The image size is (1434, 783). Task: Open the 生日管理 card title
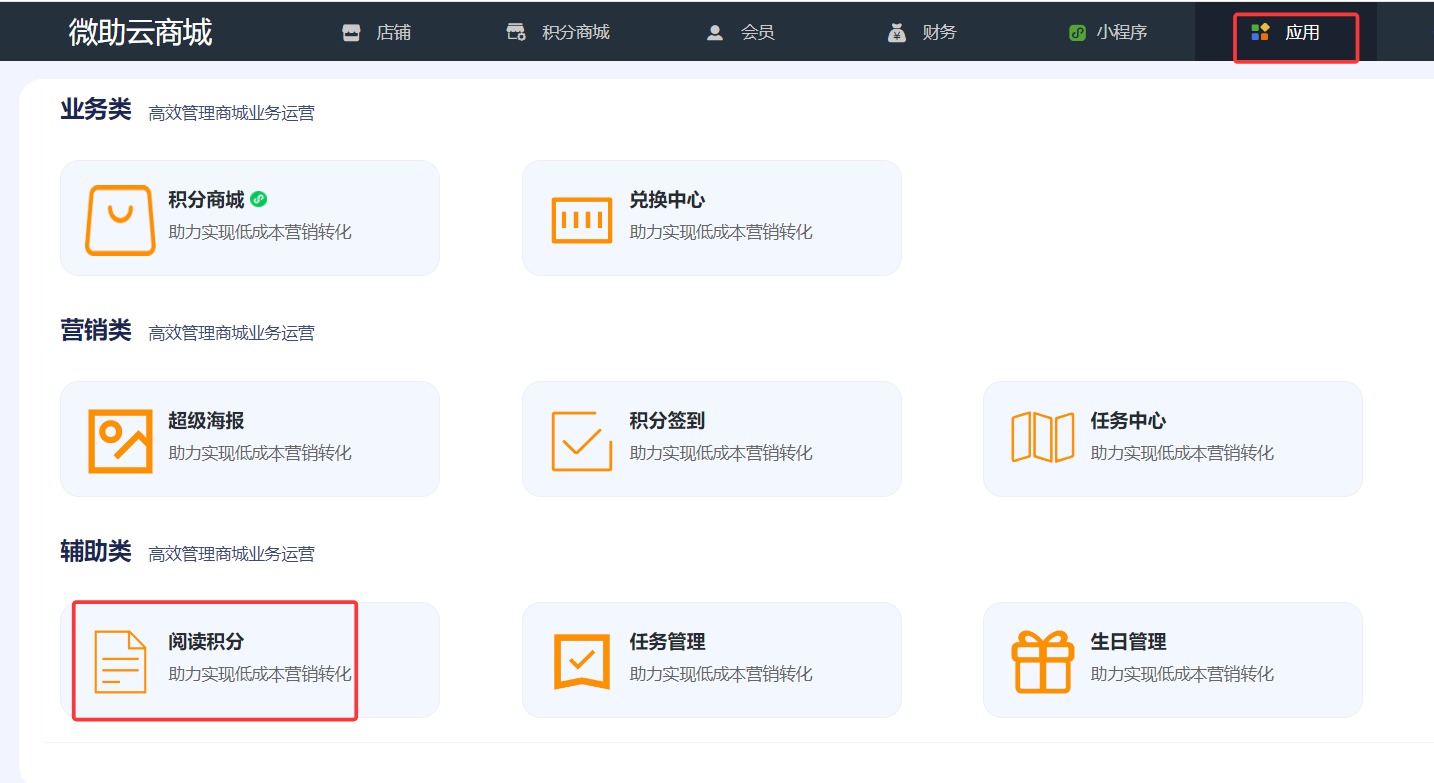[1128, 642]
